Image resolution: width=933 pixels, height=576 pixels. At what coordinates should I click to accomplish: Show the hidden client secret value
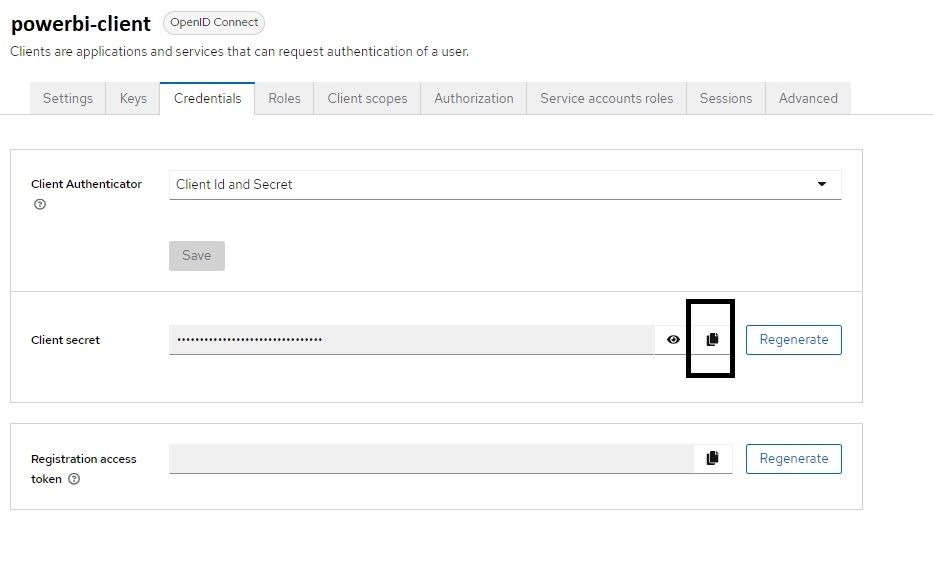click(673, 340)
